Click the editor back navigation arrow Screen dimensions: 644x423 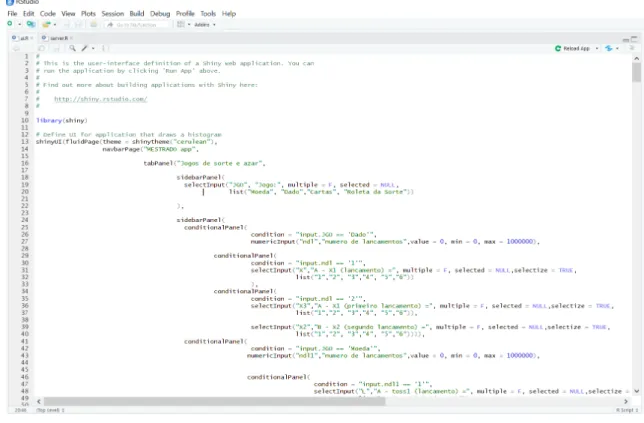tap(16, 48)
